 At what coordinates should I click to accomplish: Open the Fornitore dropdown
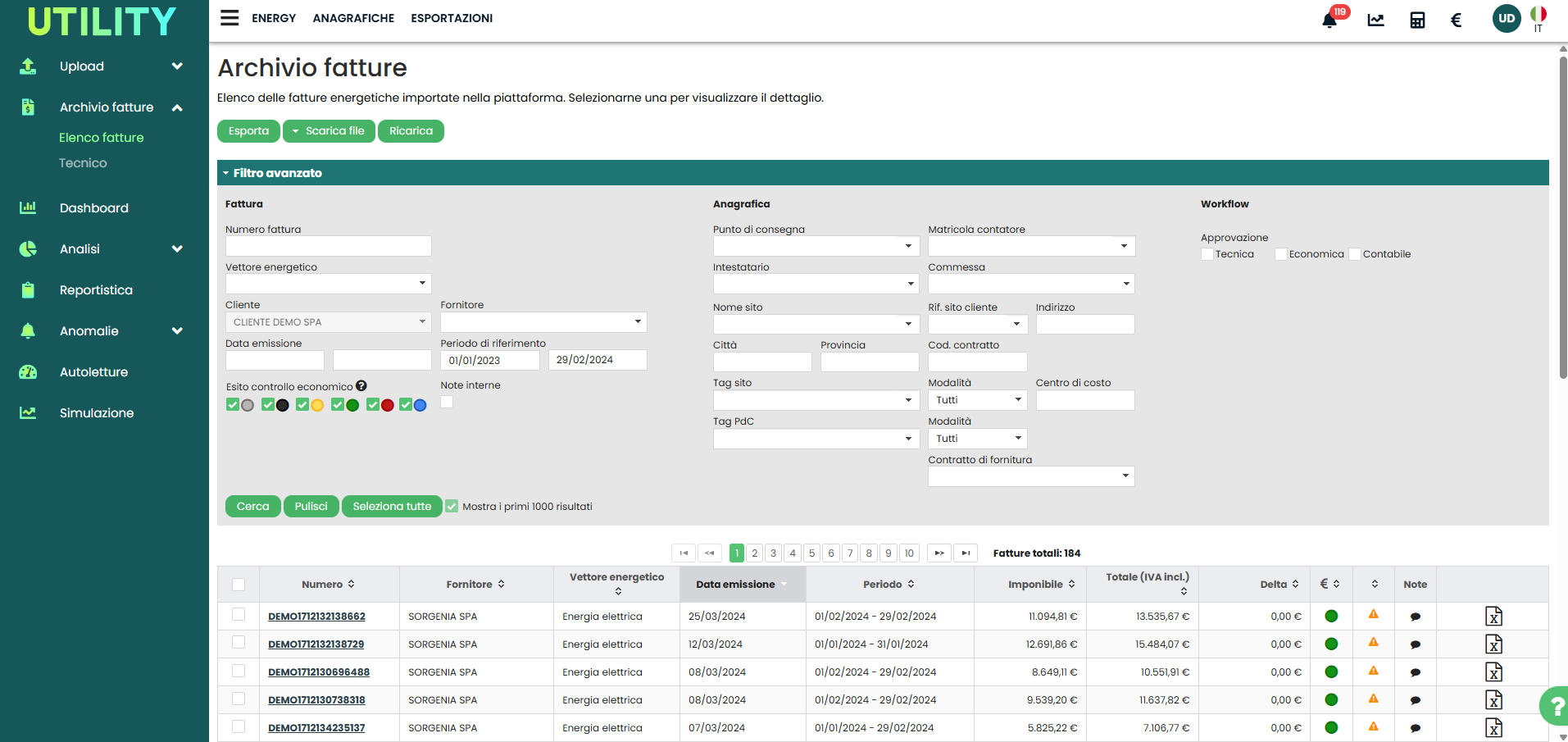pos(543,321)
